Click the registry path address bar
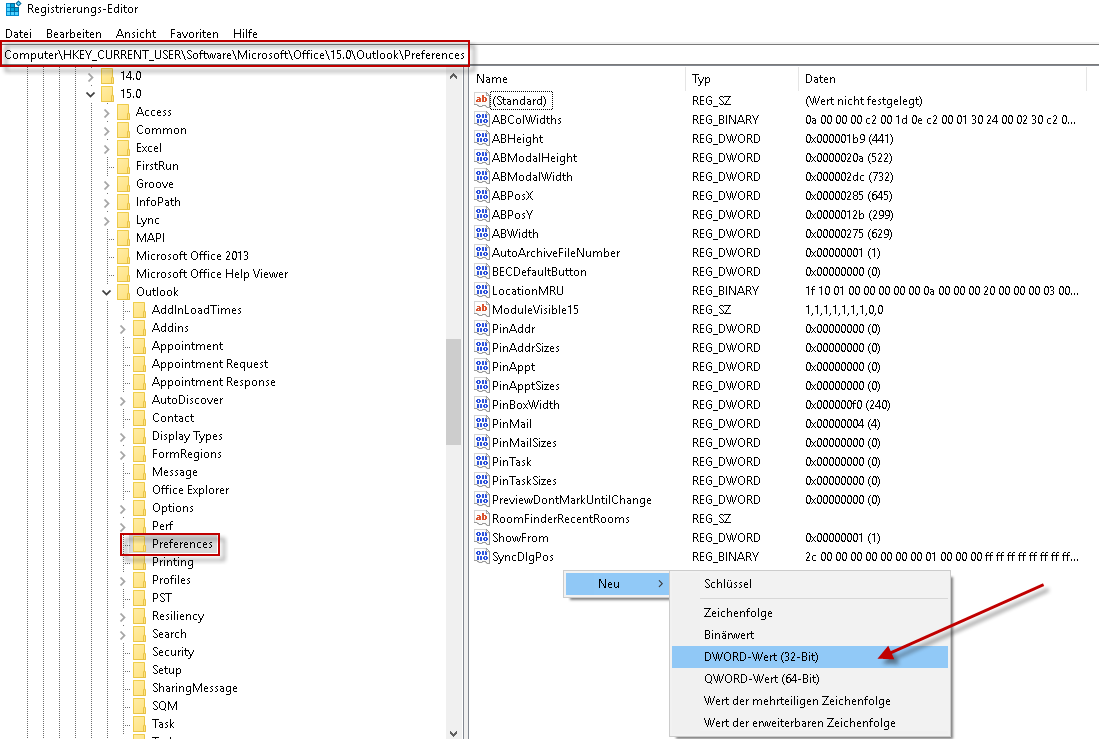This screenshot has width=1099, height=739. (x=550, y=55)
